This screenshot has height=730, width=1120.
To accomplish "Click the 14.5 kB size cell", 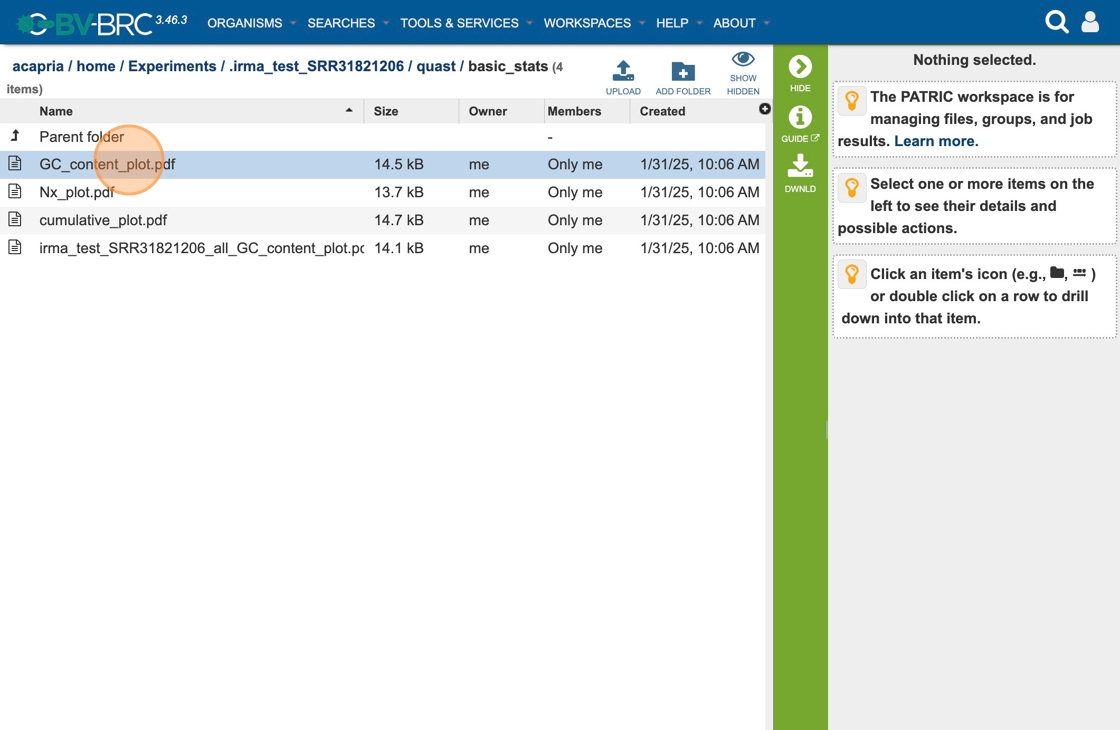I will pos(399,164).
